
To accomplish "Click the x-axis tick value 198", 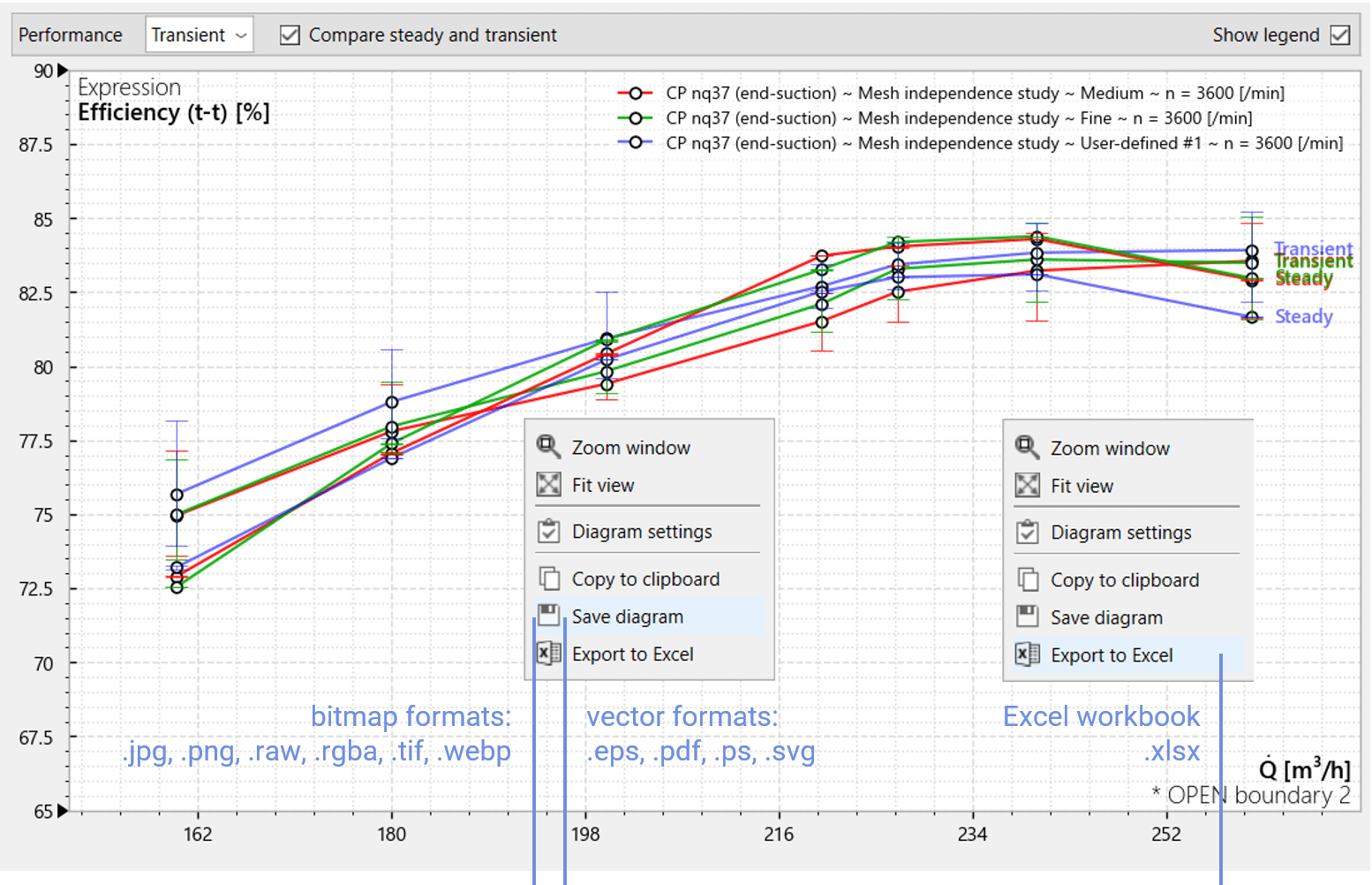I will (585, 834).
